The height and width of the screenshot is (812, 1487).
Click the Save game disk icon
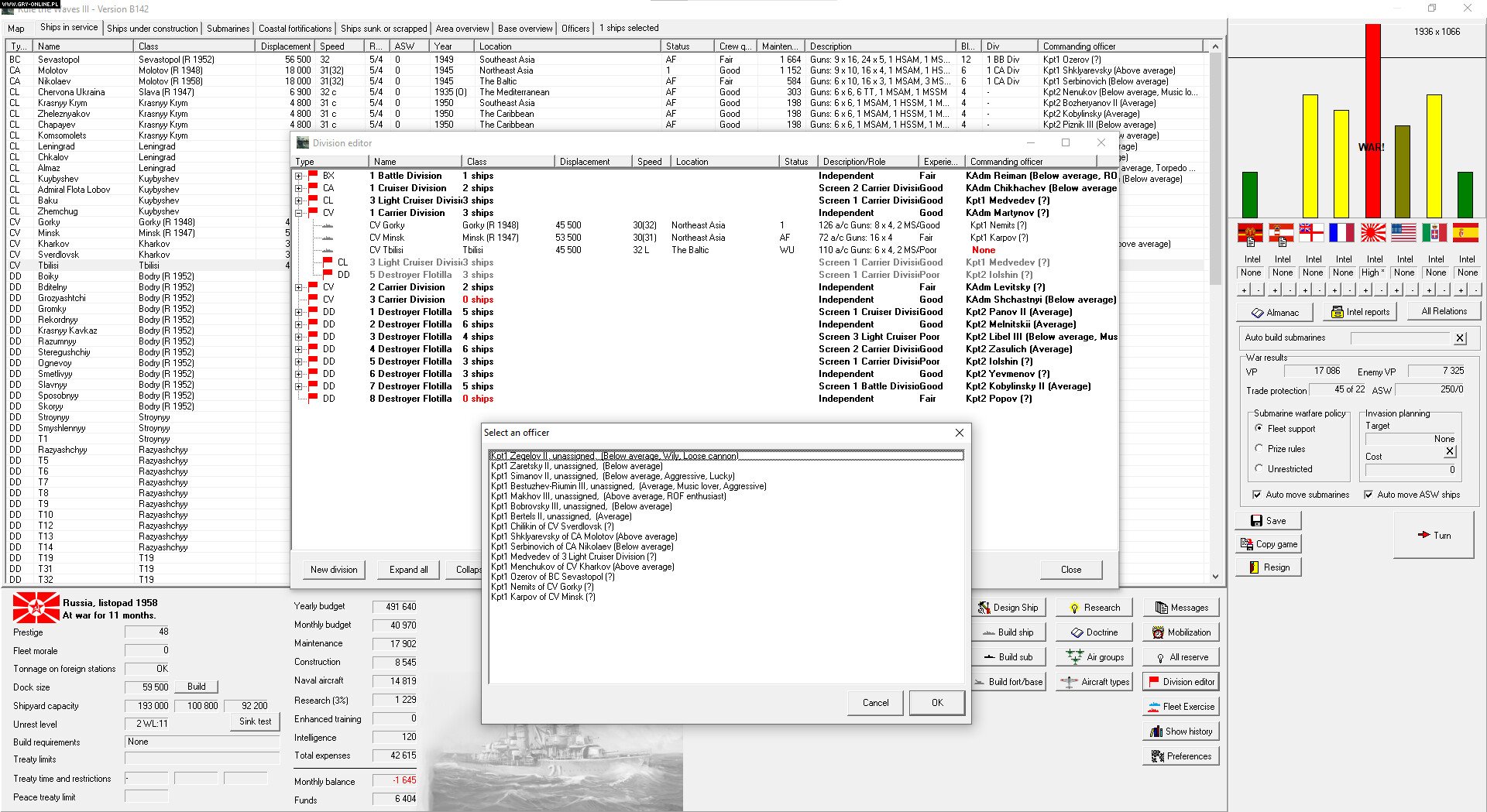tap(1256, 520)
